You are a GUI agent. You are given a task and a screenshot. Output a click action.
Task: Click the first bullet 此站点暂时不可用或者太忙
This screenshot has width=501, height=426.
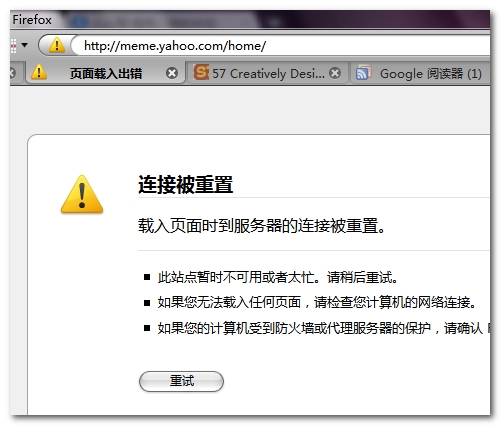(278, 277)
